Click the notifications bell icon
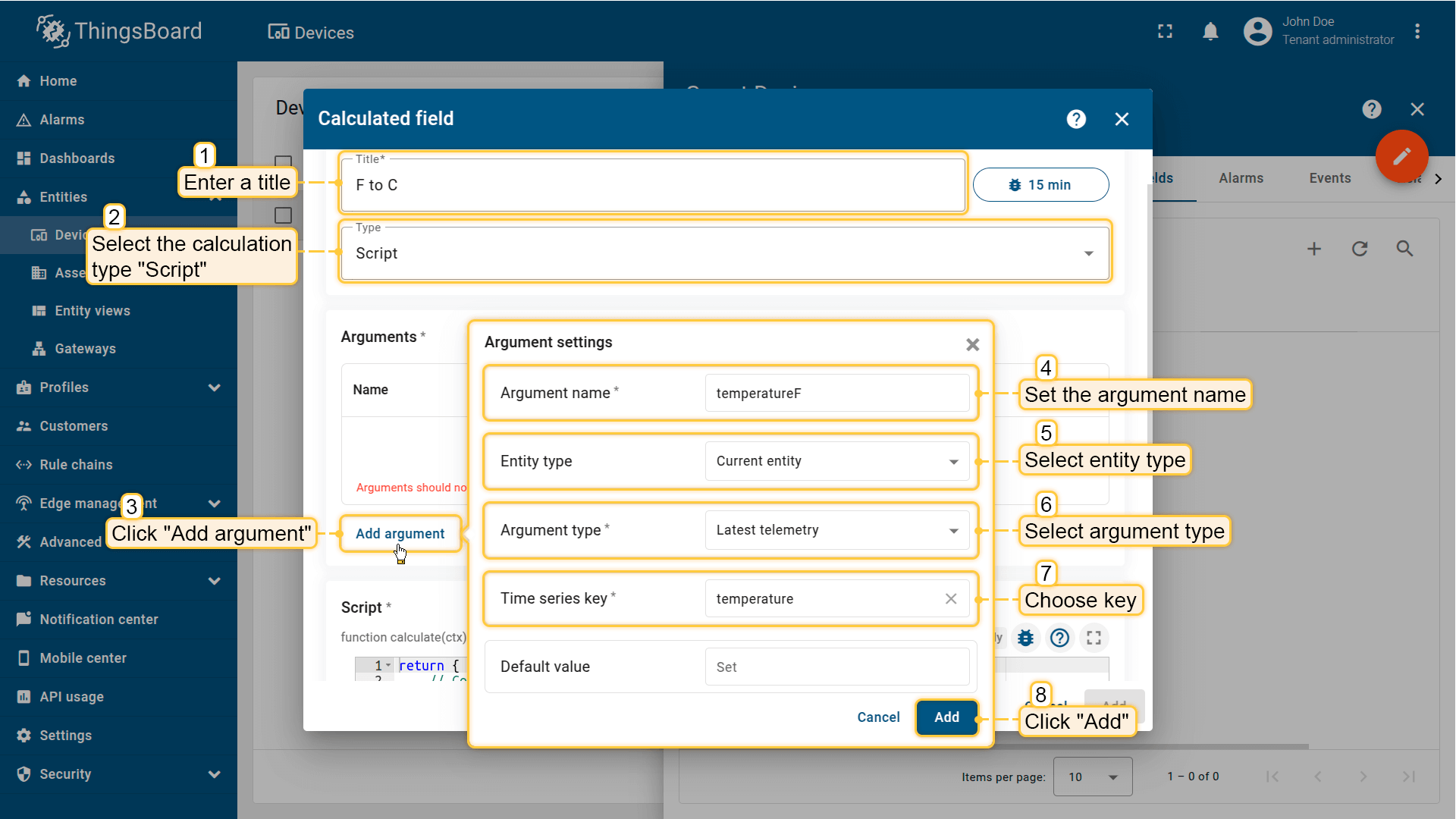The image size is (1456, 819). 1210,32
